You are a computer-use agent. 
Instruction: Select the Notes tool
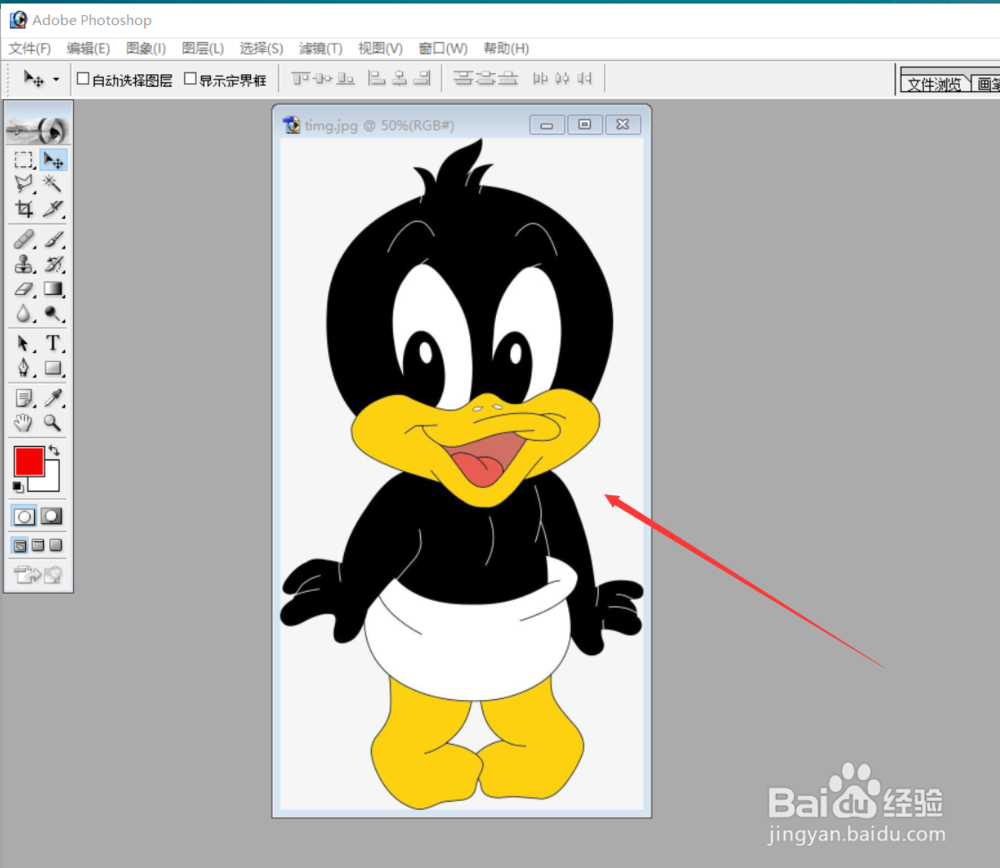point(24,398)
